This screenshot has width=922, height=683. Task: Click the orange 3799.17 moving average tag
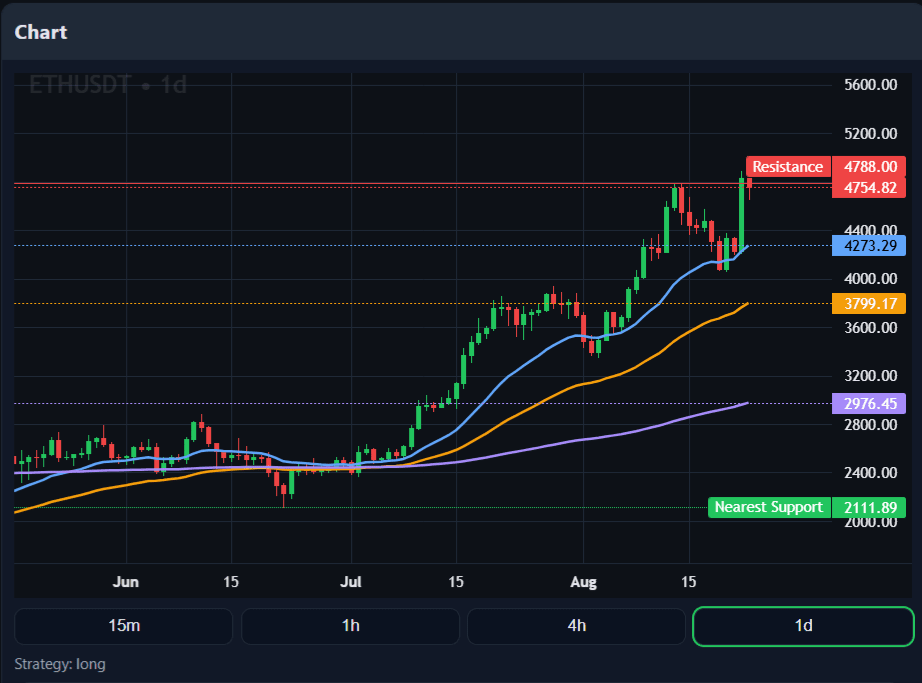click(x=869, y=303)
